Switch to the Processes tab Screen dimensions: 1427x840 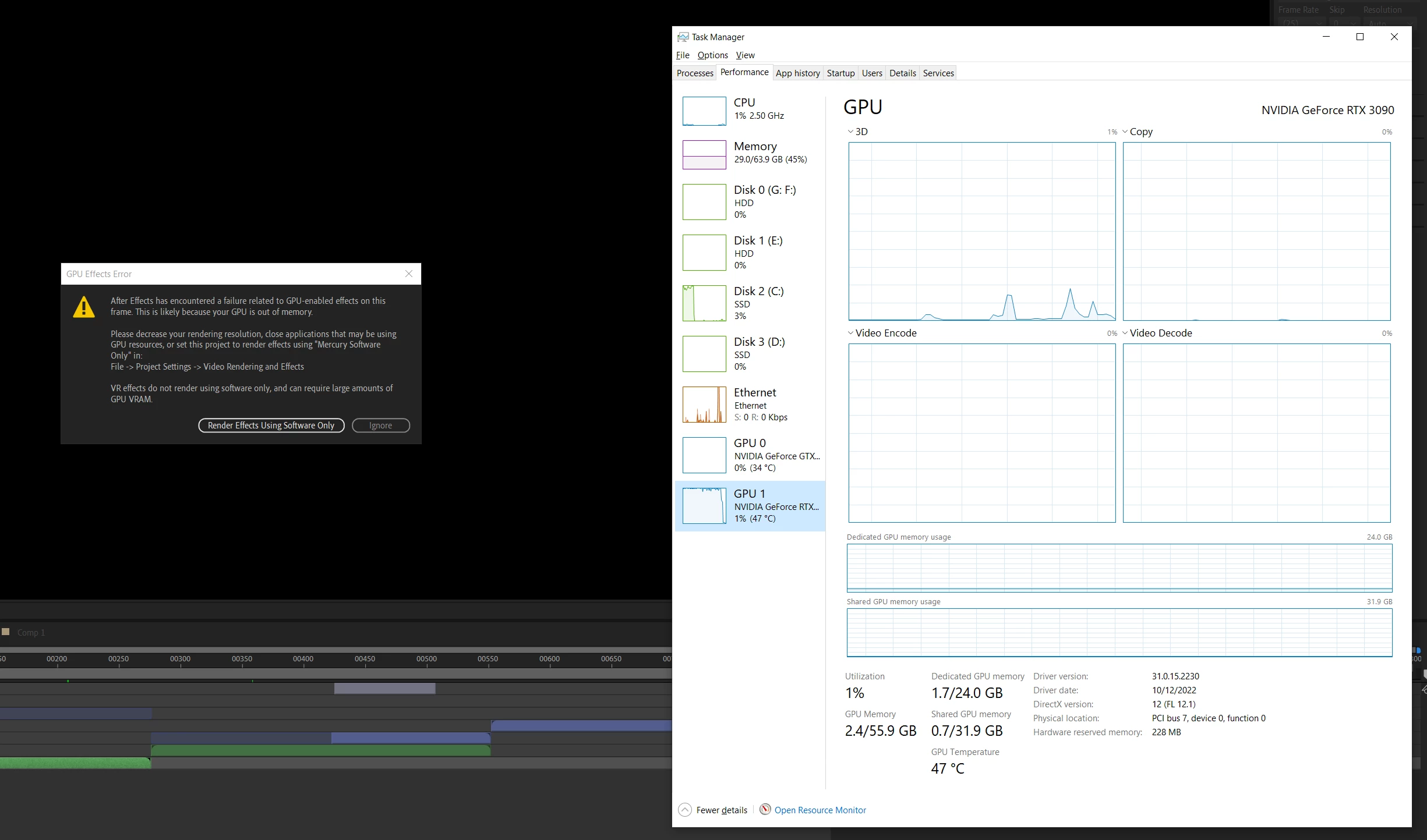point(694,73)
